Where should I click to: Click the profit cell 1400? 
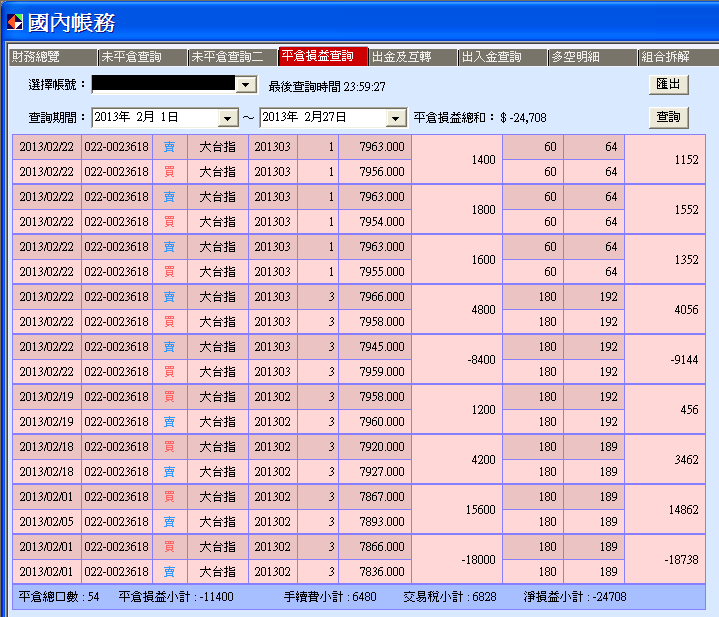[x=457, y=160]
